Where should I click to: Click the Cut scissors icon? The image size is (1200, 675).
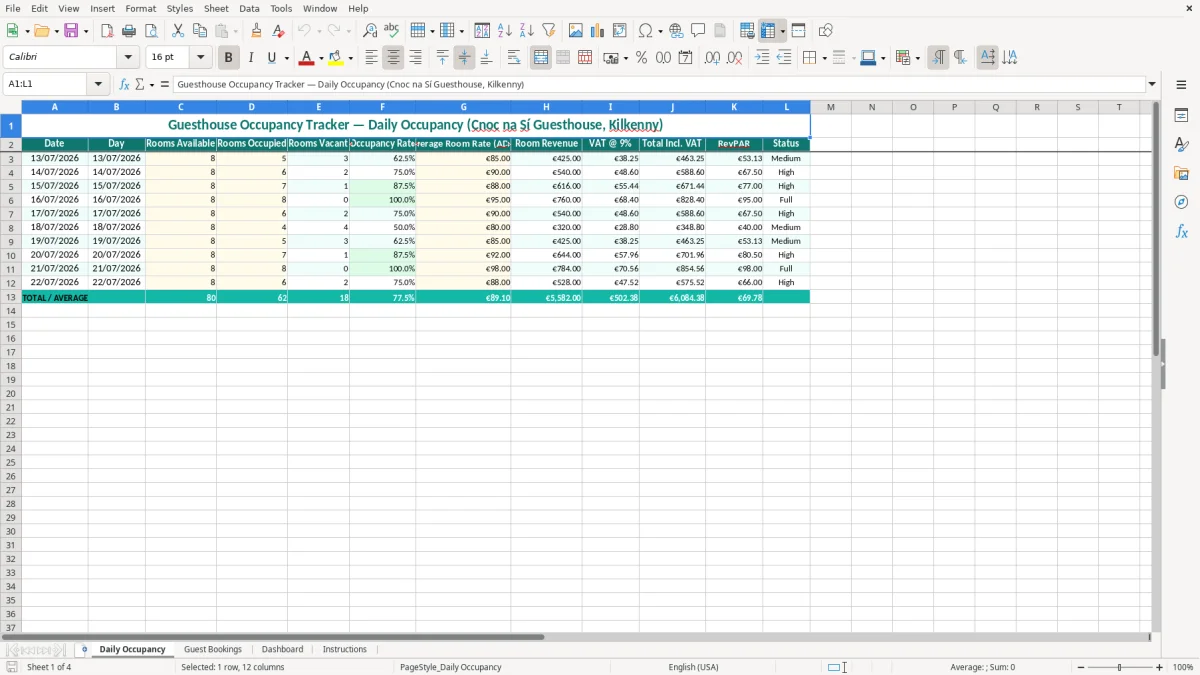coord(178,31)
